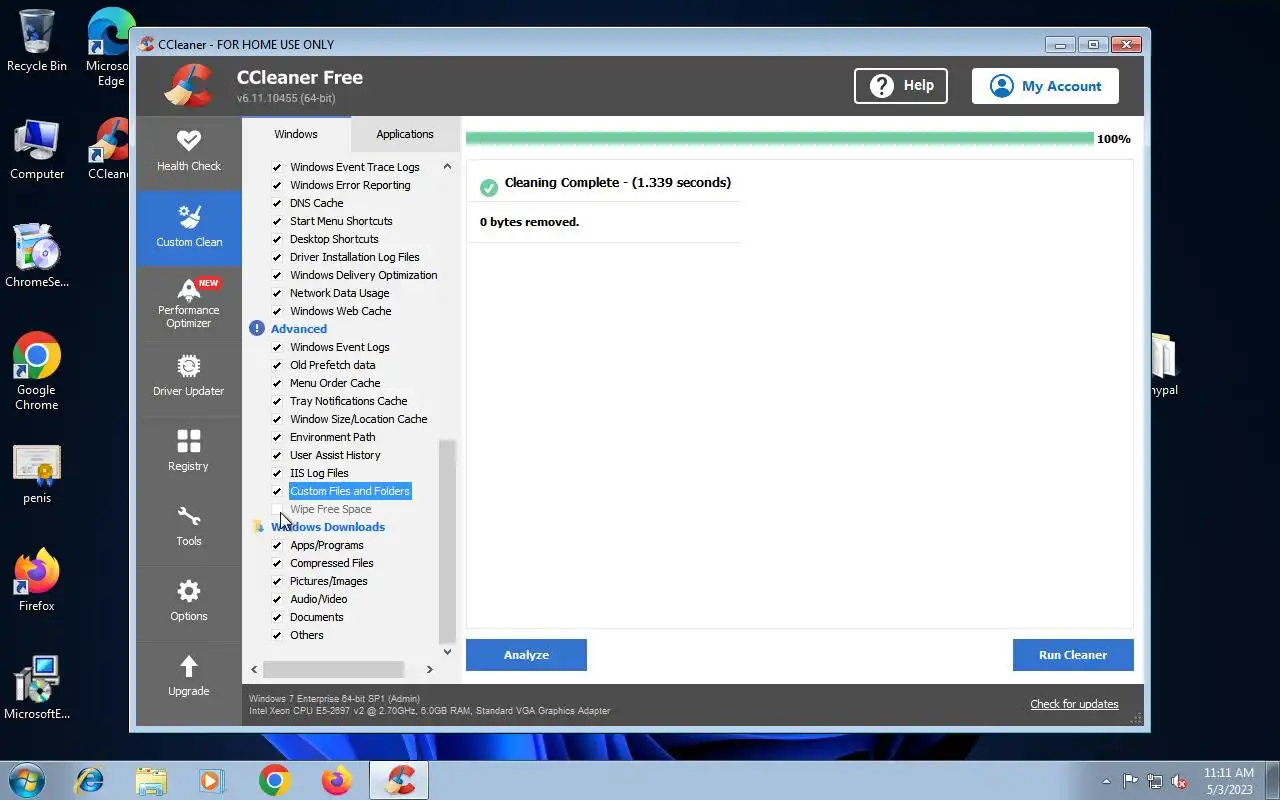The image size is (1280, 800).
Task: Click the network tray icon
Action: (x=1155, y=781)
